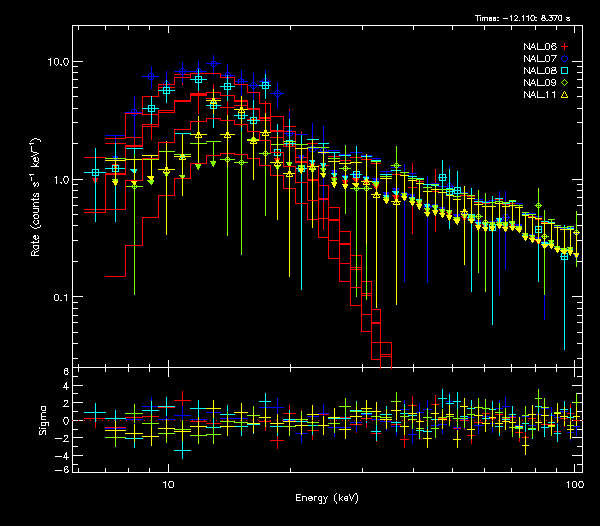Click the 100 tick on Energy axis
Viewport: 600px width, 526px height.
tap(573, 484)
